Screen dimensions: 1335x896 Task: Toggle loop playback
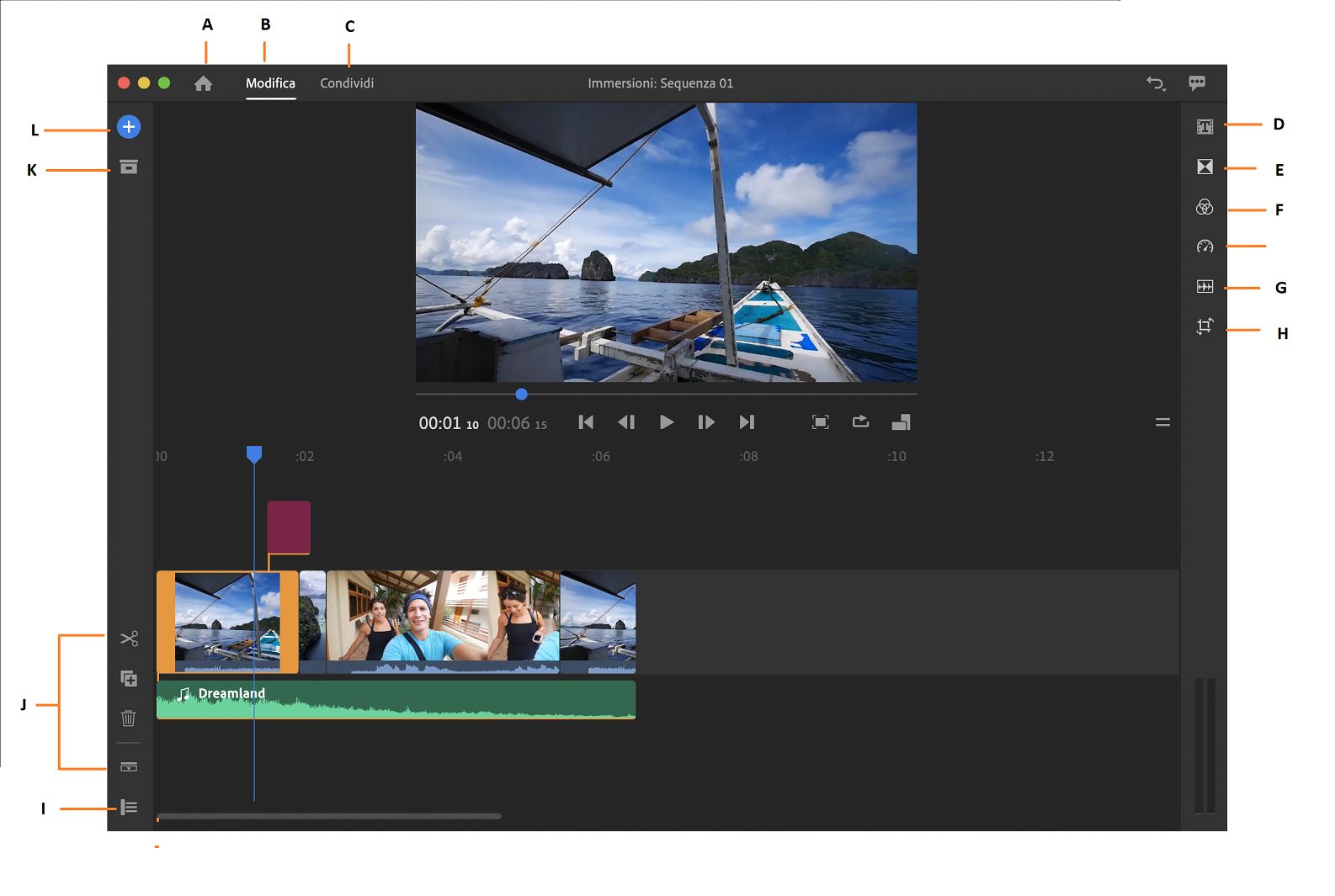[860, 421]
